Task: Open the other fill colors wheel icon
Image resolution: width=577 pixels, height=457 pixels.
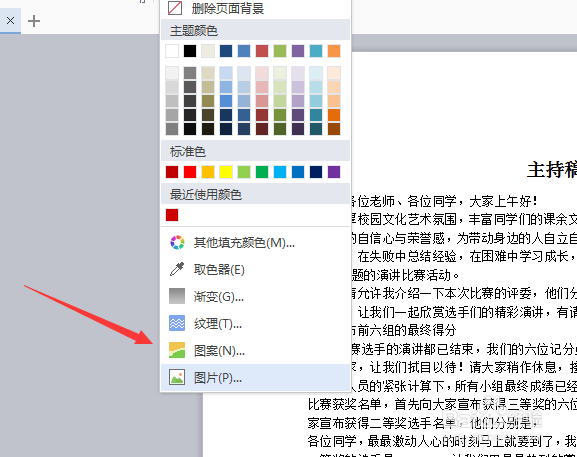Action: (x=177, y=242)
